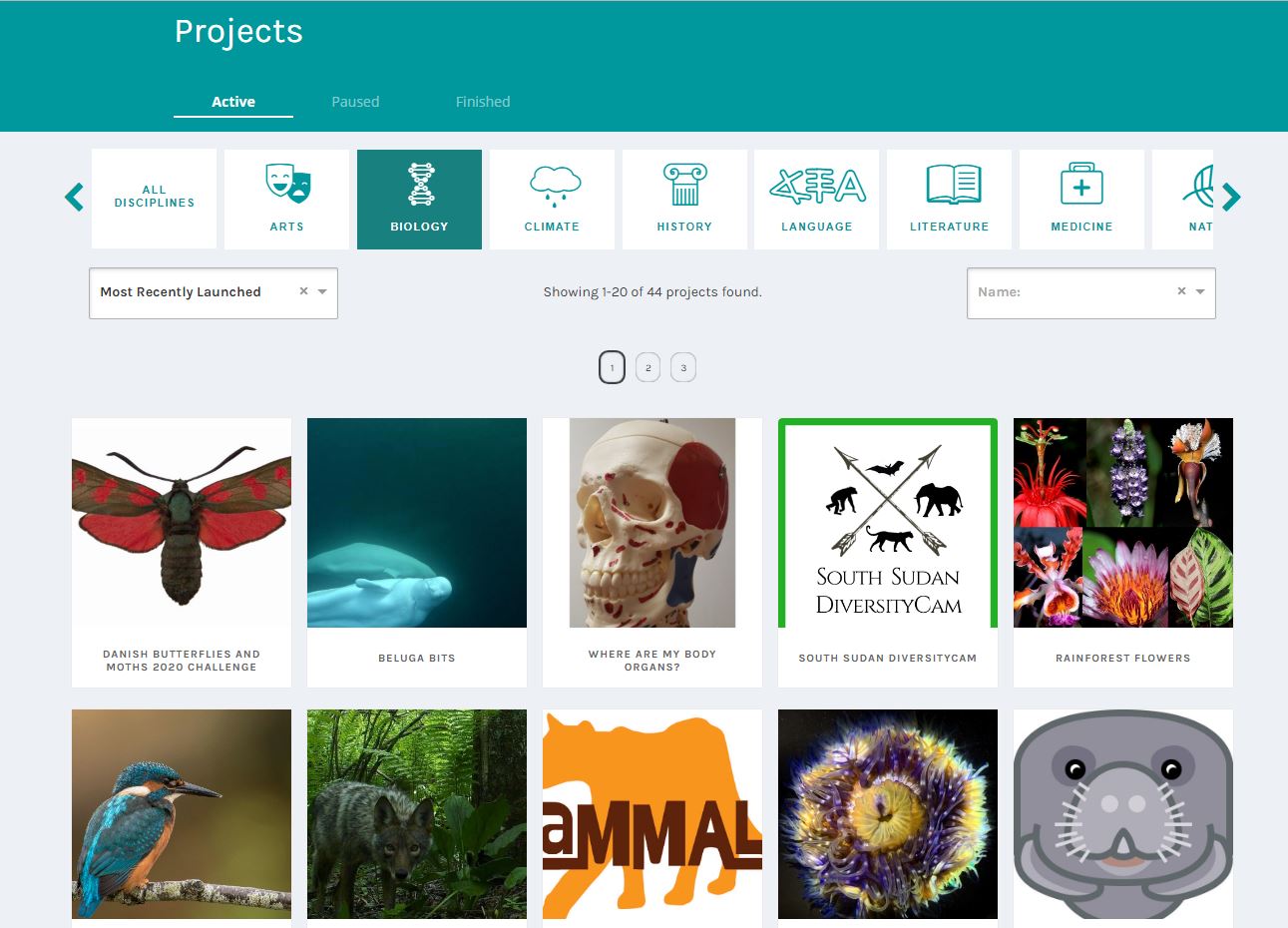Select All Disciplines filter tile
Screen dimensions: 1288x928
(x=154, y=199)
